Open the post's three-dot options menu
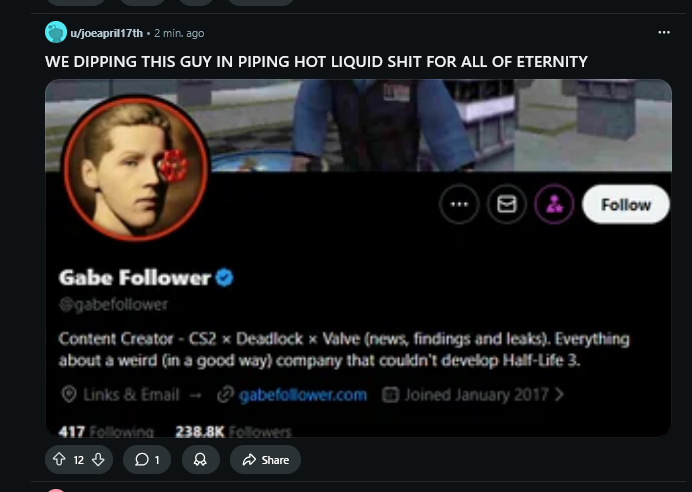The height and width of the screenshot is (492, 692). click(x=664, y=32)
